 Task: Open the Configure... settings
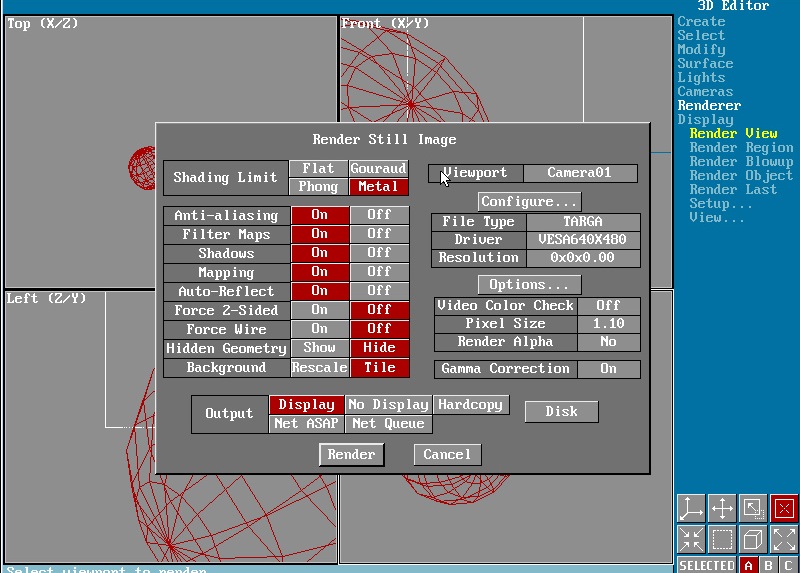pos(530,202)
